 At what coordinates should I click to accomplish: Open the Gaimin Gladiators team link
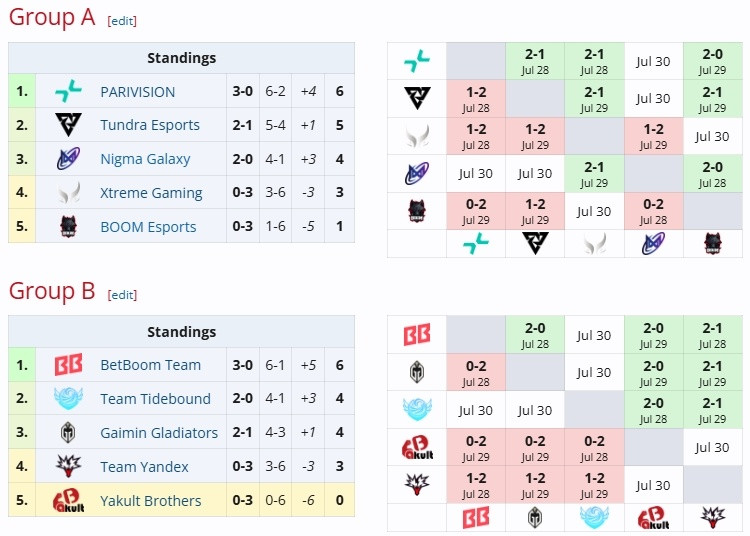159,433
